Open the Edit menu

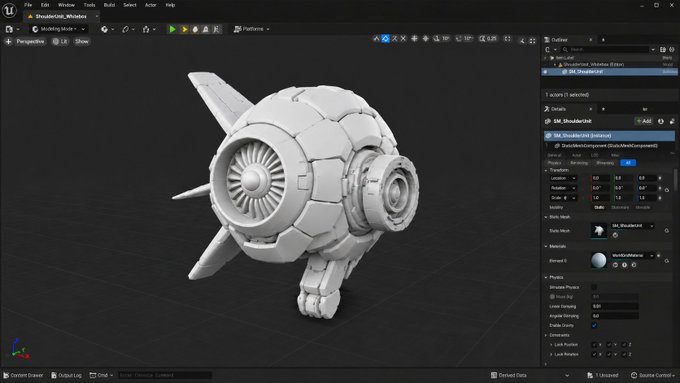pos(45,5)
